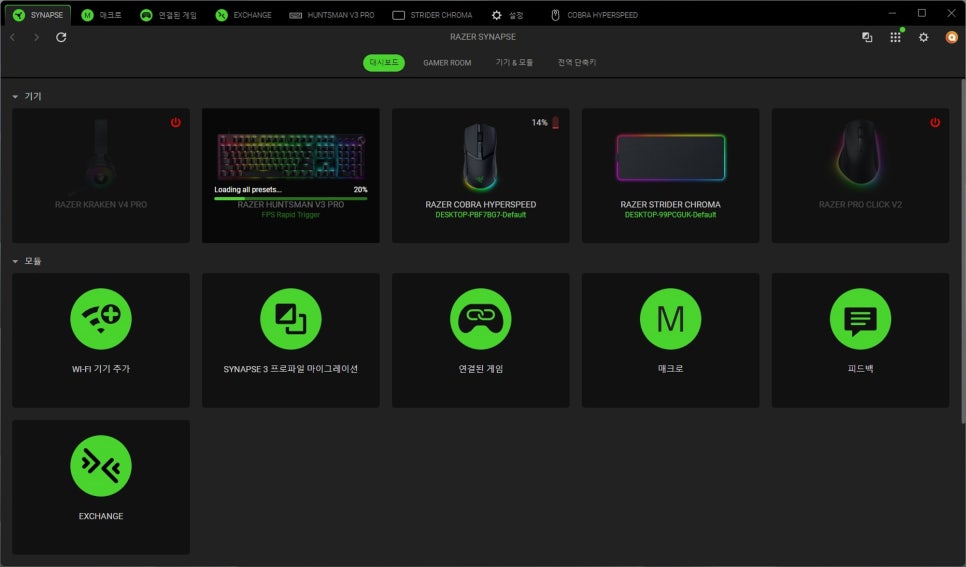This screenshot has width=966, height=567.
Task: Click FPS Rapid Trigger profile text
Action: tap(290, 215)
